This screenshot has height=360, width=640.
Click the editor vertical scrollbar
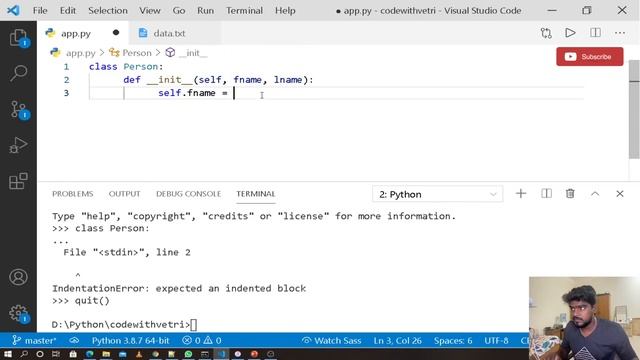634,109
